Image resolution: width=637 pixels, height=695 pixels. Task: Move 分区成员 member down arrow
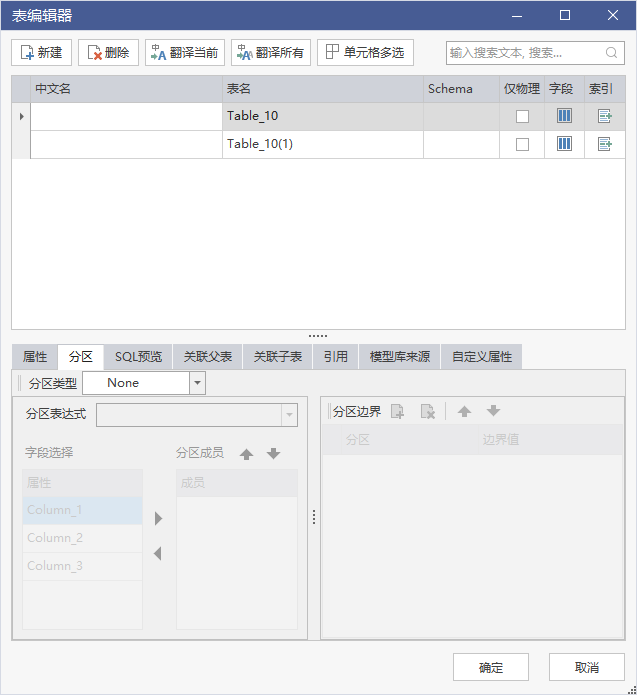(x=274, y=453)
